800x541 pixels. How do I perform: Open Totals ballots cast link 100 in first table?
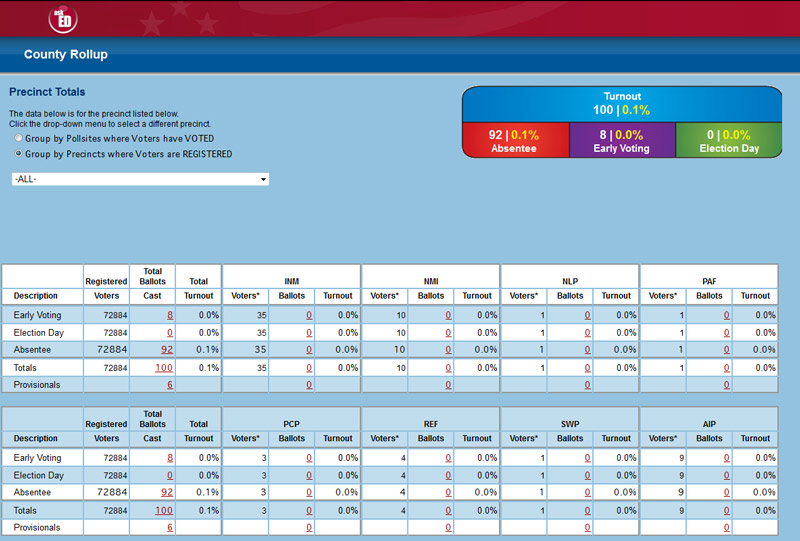[164, 367]
